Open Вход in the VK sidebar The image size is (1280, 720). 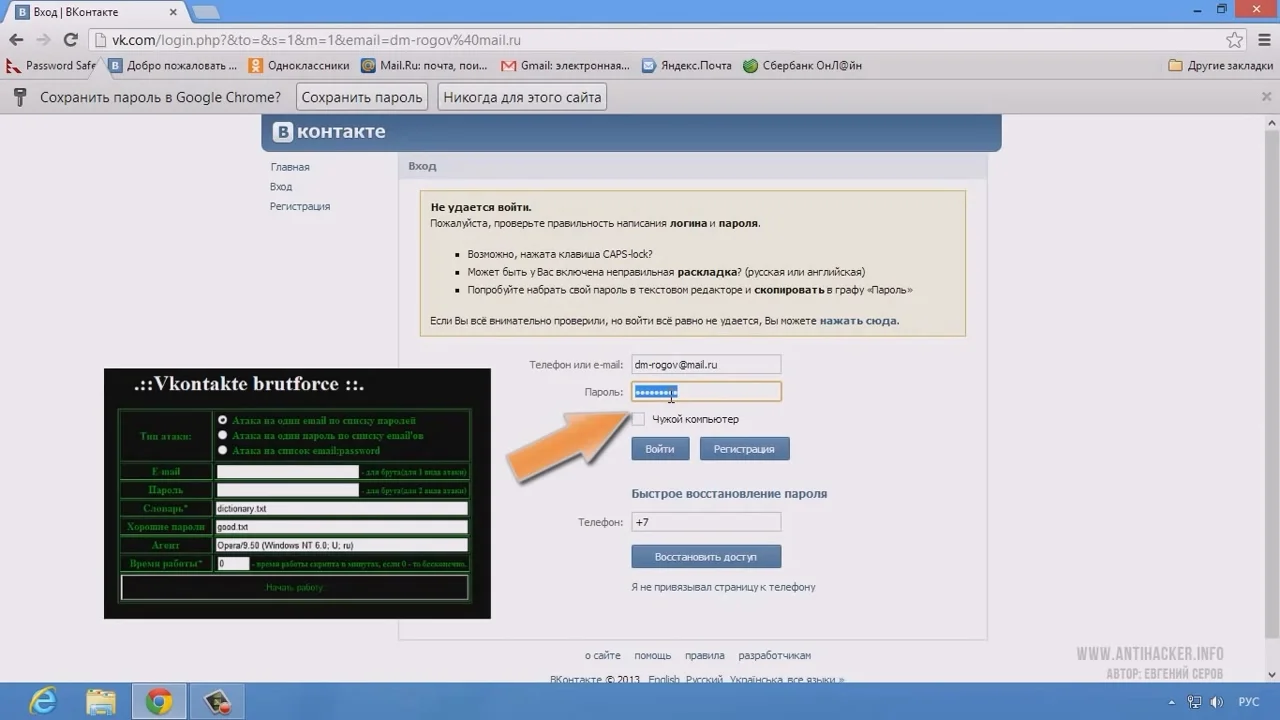coord(281,187)
